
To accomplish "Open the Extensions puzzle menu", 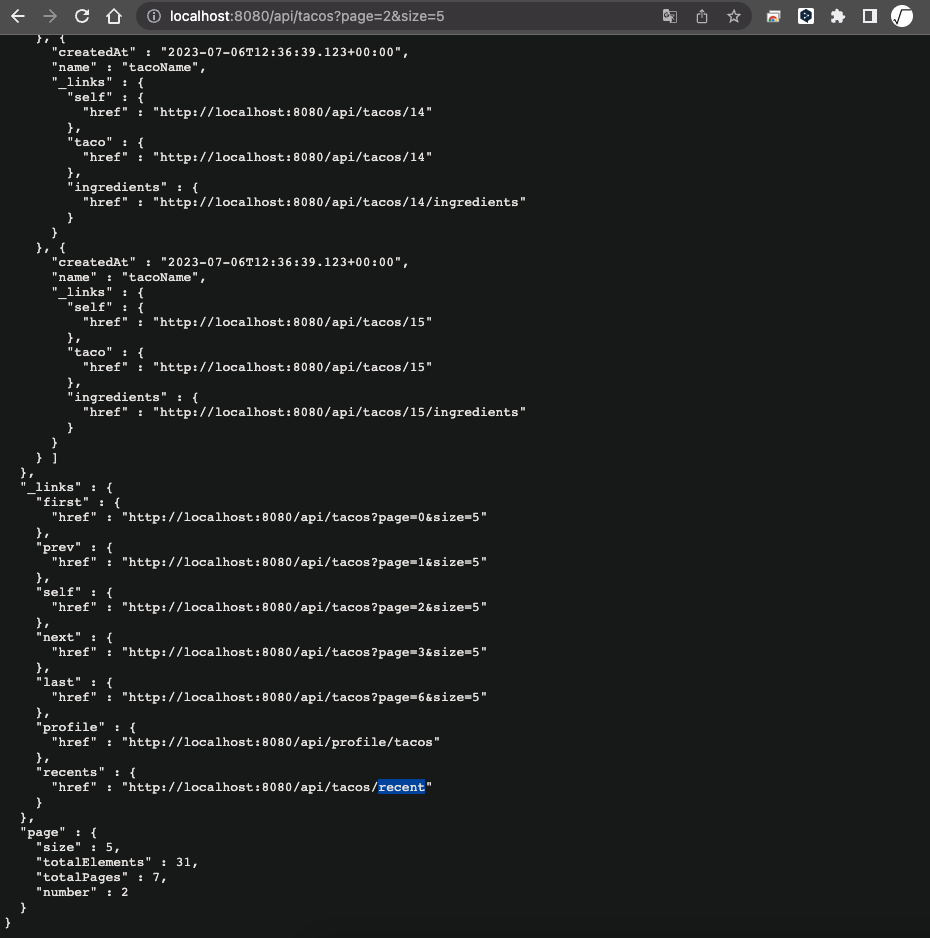I will coord(838,16).
